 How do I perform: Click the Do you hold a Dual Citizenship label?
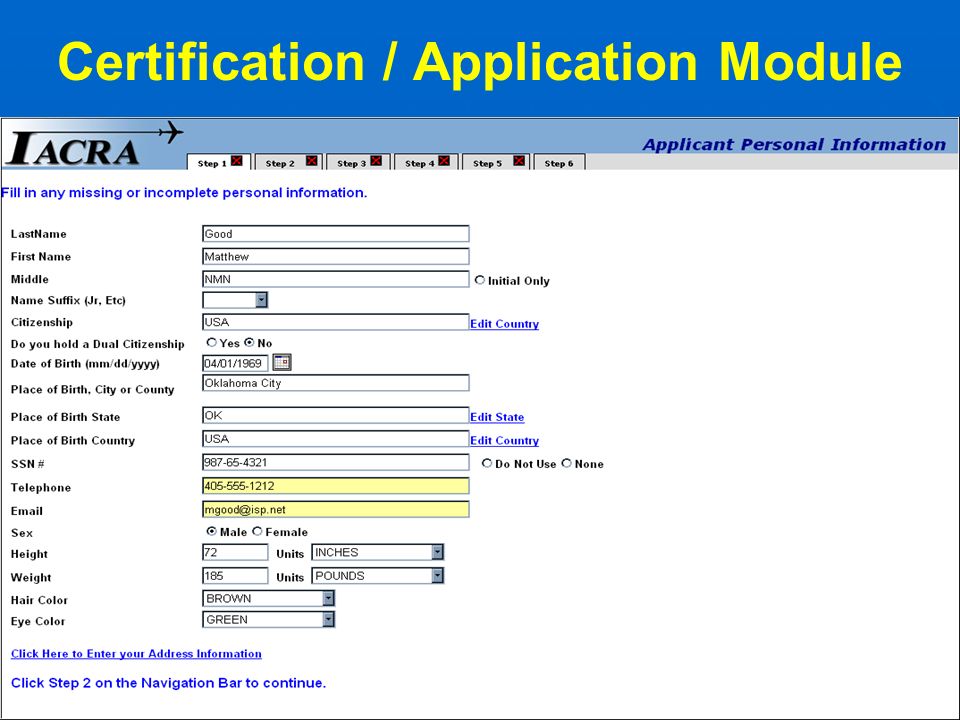(97, 344)
